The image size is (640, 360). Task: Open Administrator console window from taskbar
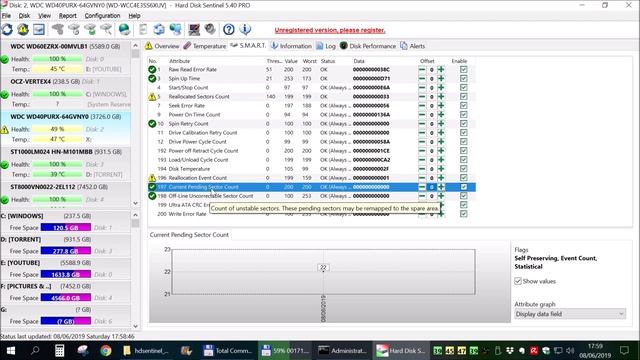tap(342, 351)
